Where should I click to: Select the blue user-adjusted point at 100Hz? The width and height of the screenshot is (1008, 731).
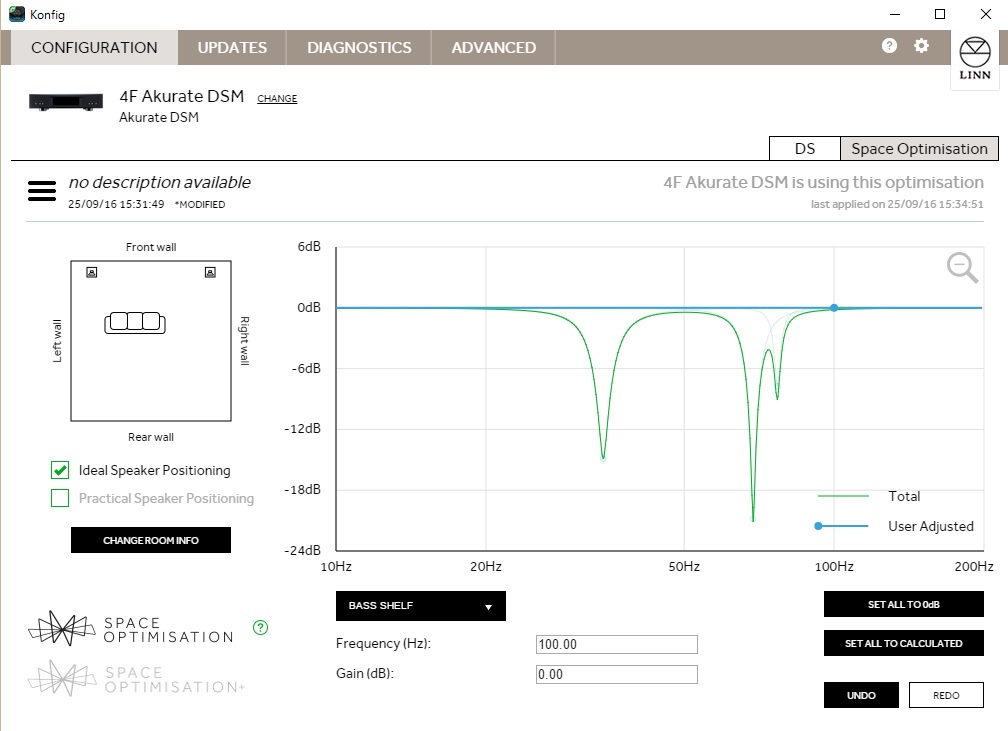point(834,308)
